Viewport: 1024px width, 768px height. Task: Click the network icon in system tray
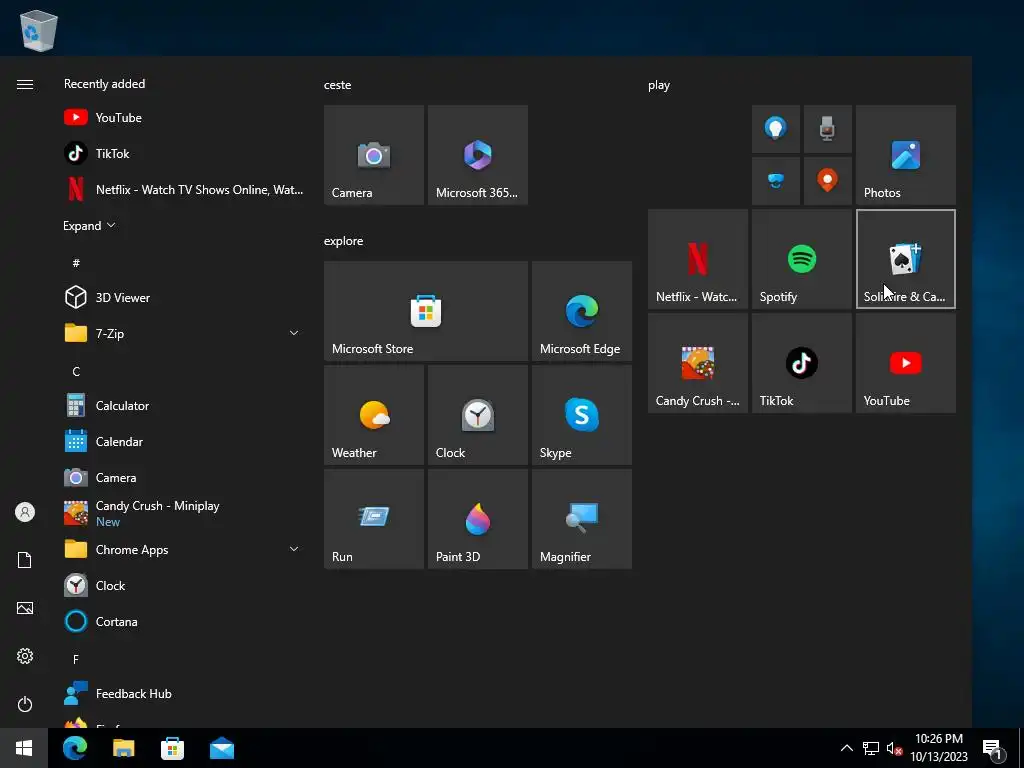(871, 748)
